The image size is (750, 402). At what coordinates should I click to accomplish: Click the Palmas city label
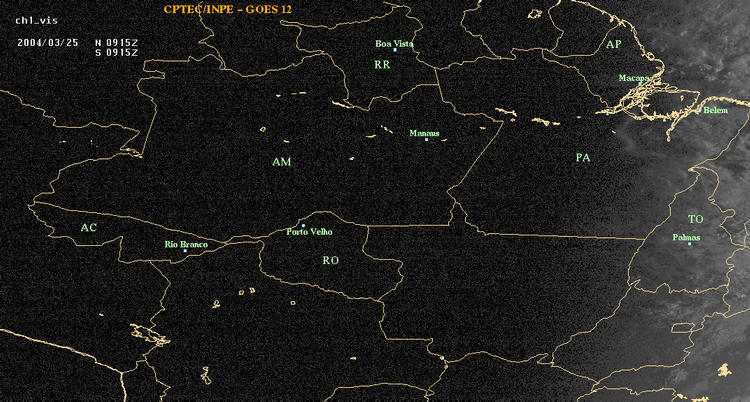coord(686,237)
